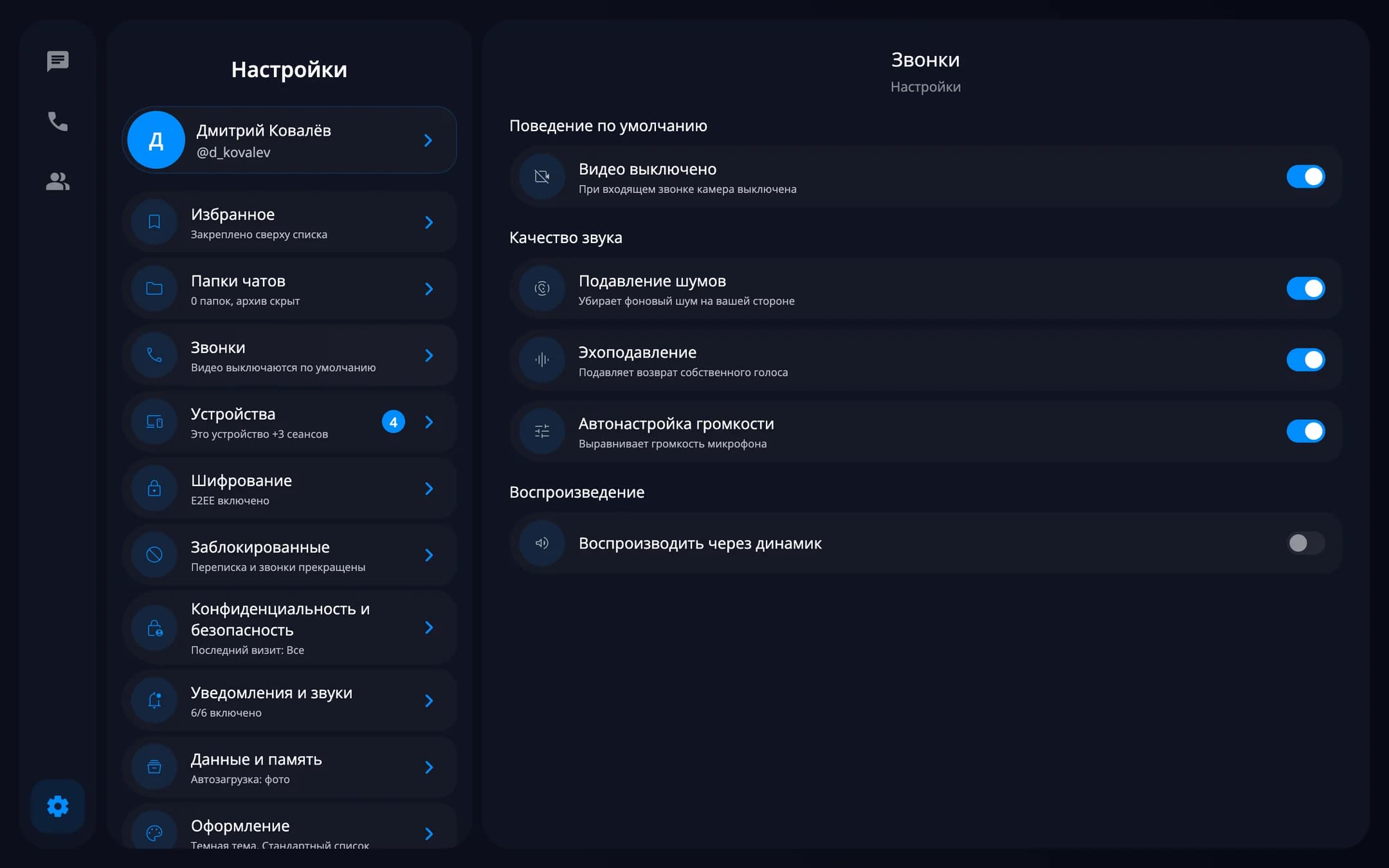The width and height of the screenshot is (1389, 868).
Task: Toggle the Автонастройка громкости switch
Action: coord(1305,431)
